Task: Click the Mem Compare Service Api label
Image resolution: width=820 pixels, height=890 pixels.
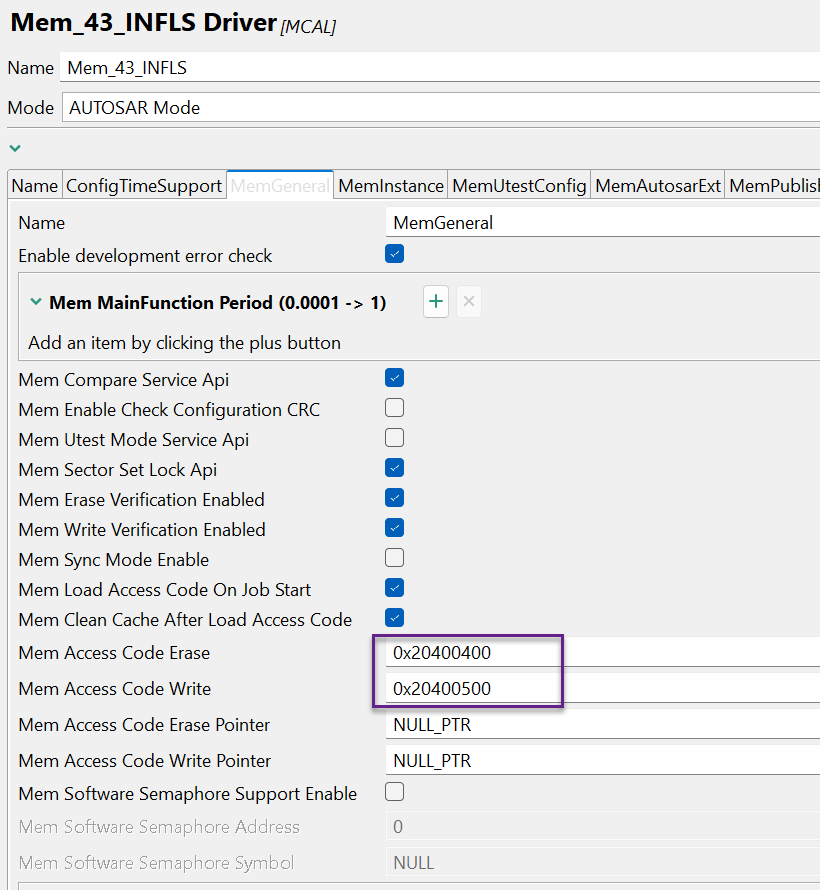Action: click(x=124, y=380)
